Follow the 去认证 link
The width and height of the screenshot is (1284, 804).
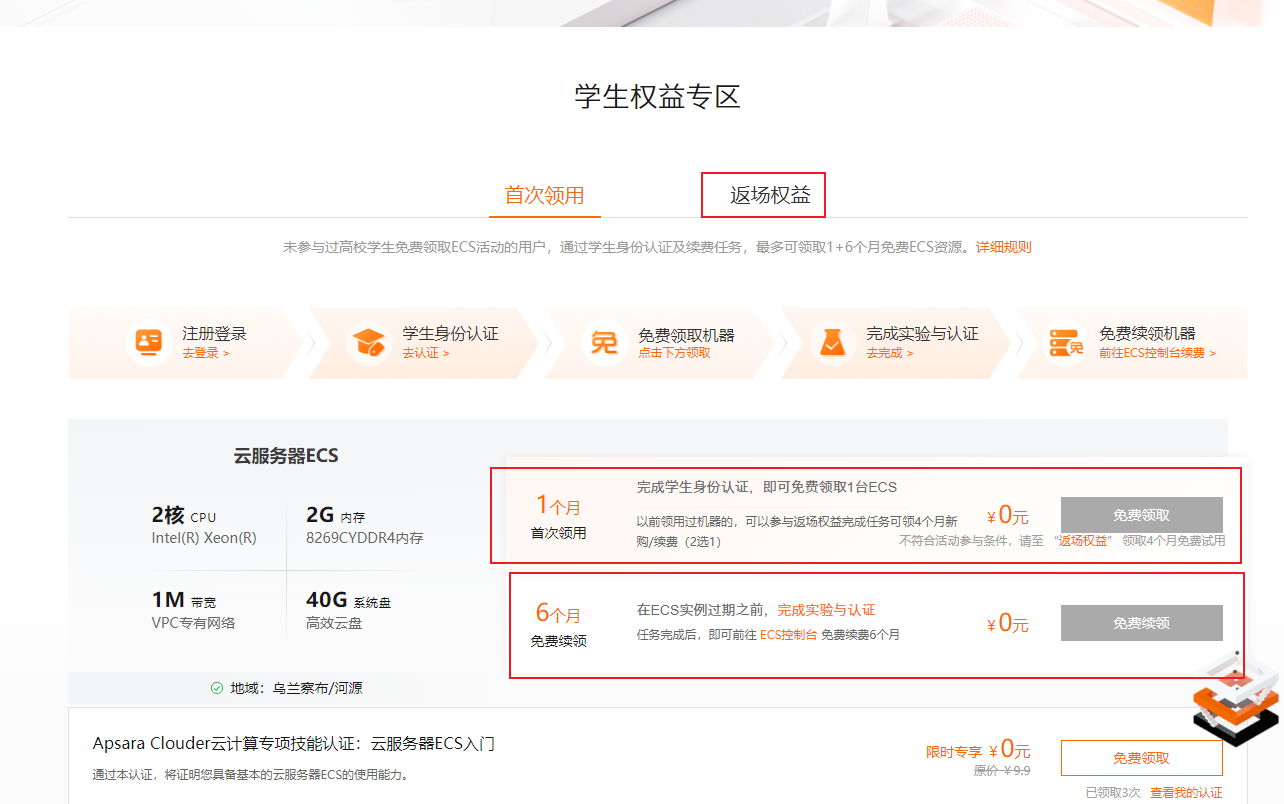426,353
